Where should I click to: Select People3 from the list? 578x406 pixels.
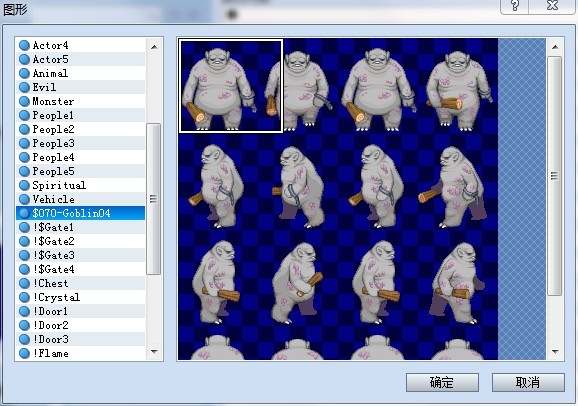point(80,143)
